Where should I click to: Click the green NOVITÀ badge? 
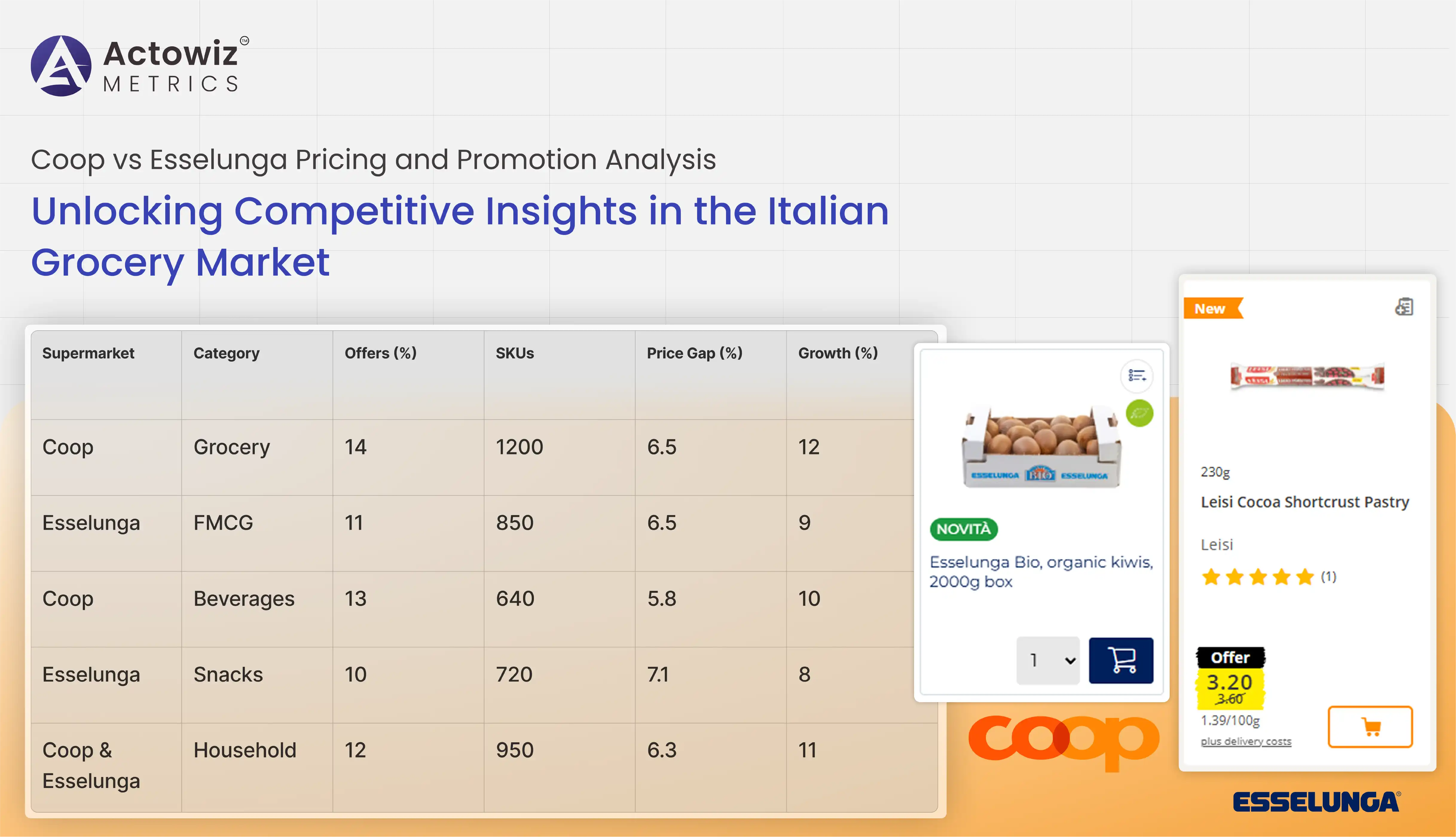(x=963, y=529)
